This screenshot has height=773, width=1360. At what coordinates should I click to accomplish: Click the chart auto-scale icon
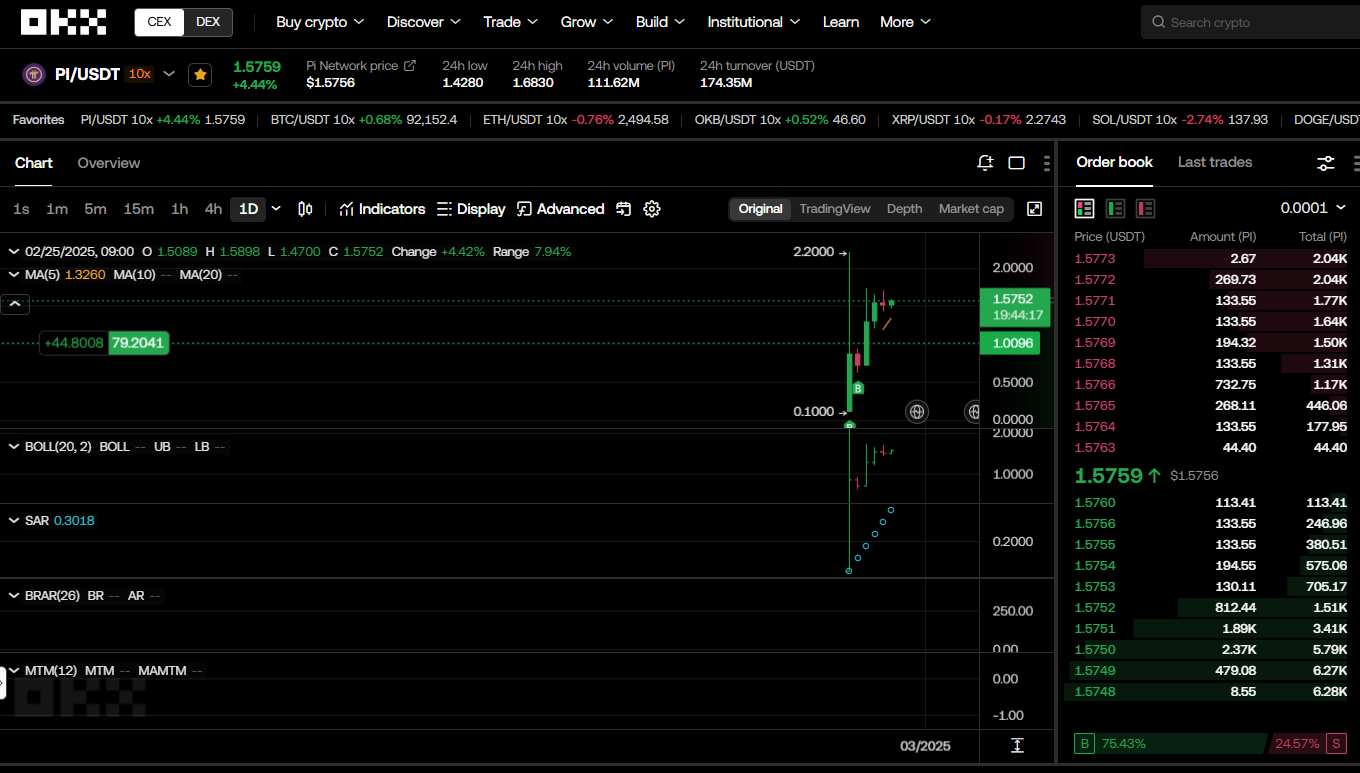[x=1017, y=745]
